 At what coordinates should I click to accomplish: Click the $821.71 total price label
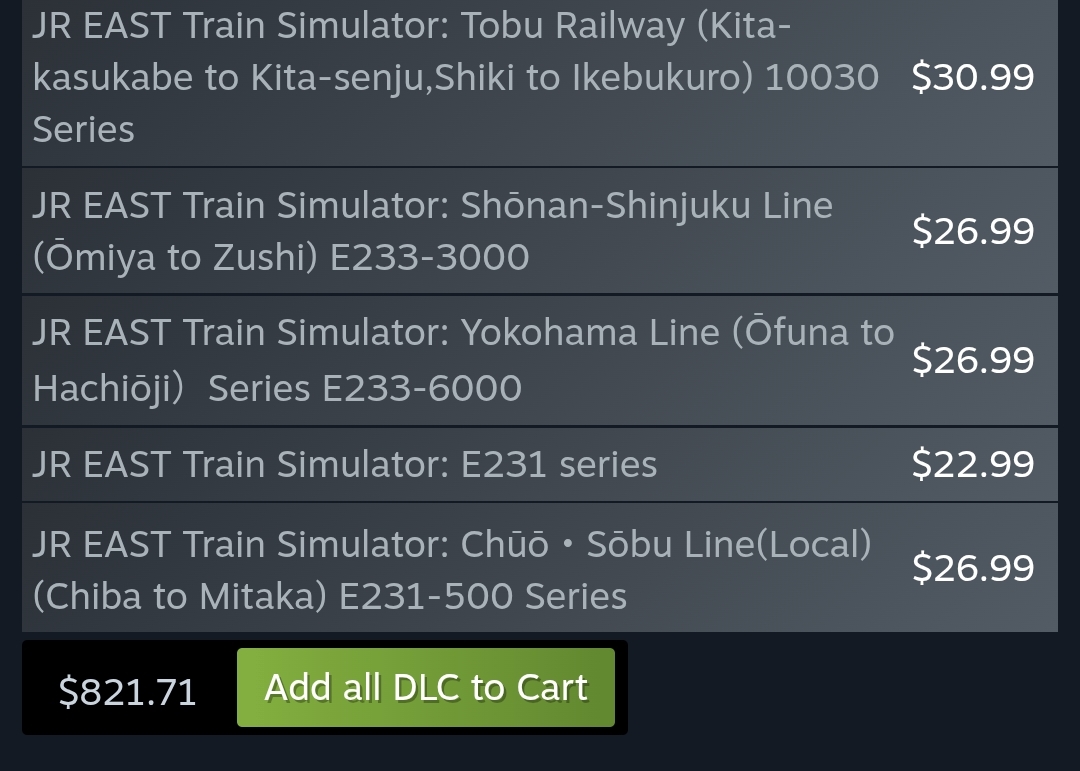(x=127, y=691)
